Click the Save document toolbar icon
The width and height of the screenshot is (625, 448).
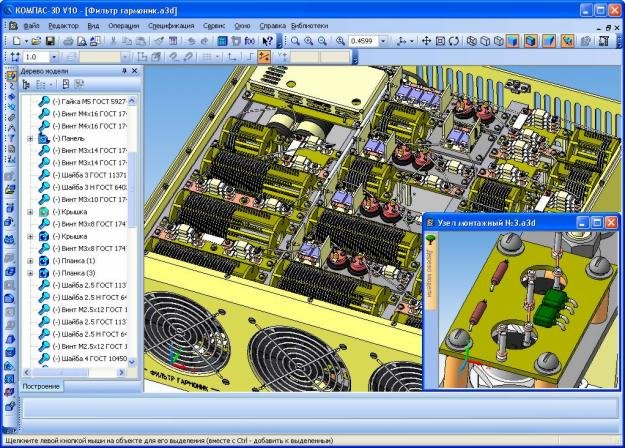48,41
